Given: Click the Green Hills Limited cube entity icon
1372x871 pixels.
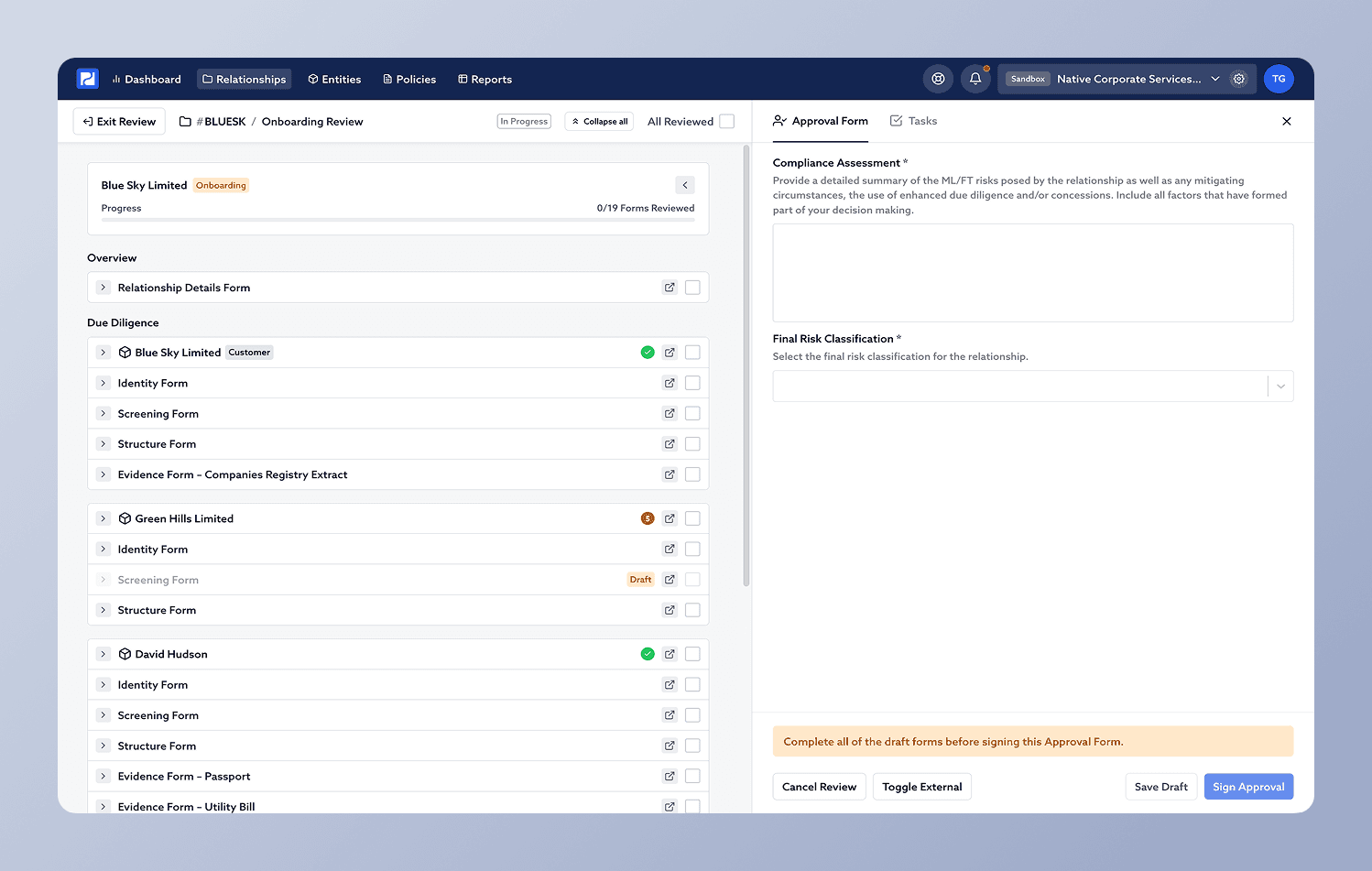Looking at the screenshot, I should point(125,518).
